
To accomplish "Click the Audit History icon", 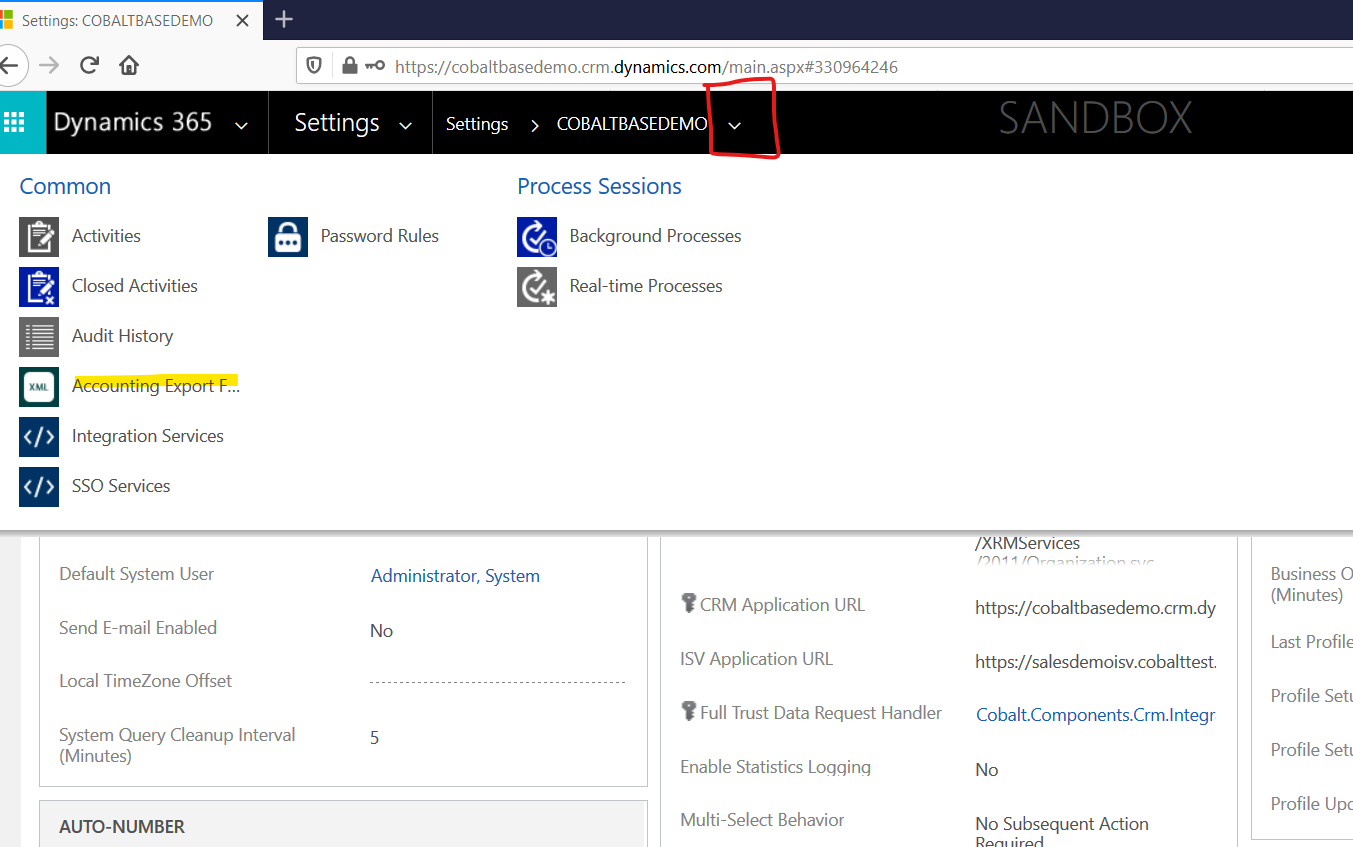I will pyautogui.click(x=39, y=337).
